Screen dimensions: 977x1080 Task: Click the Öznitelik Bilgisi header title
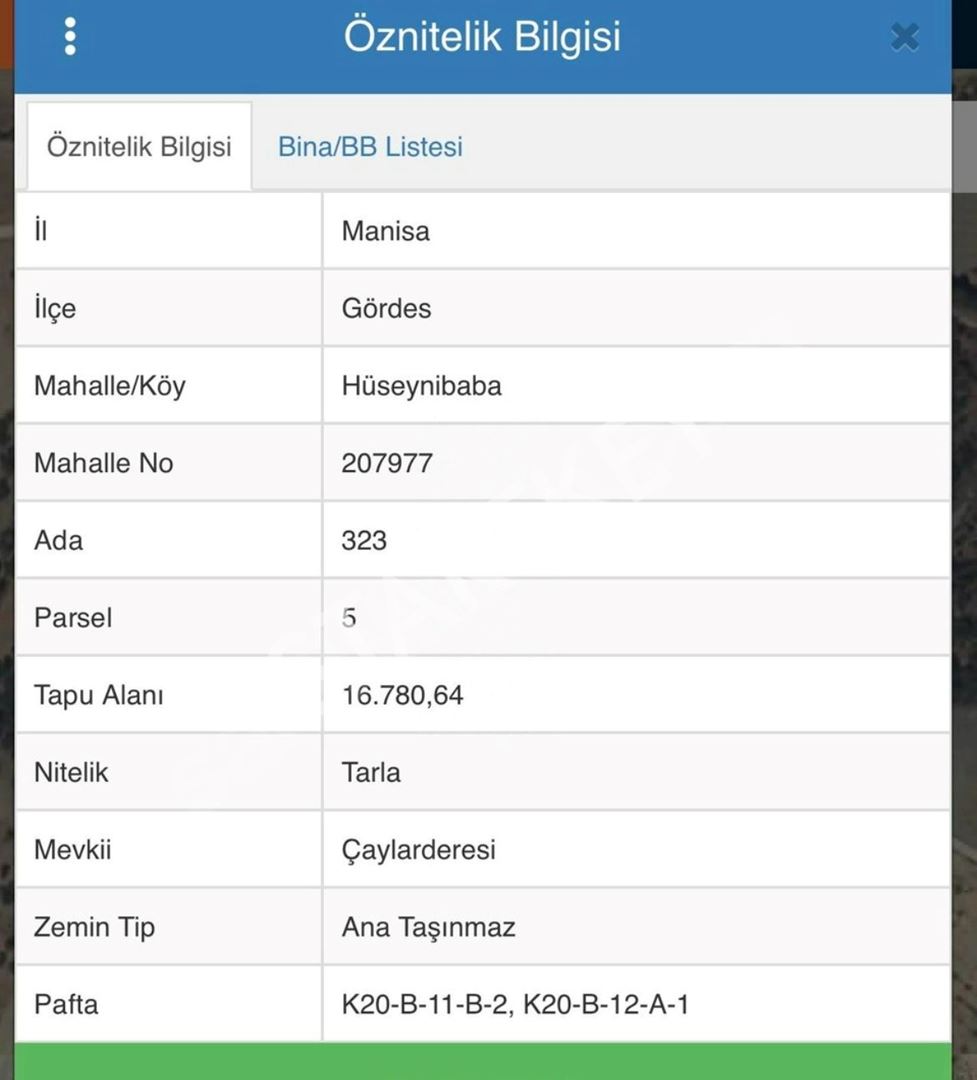[482, 37]
